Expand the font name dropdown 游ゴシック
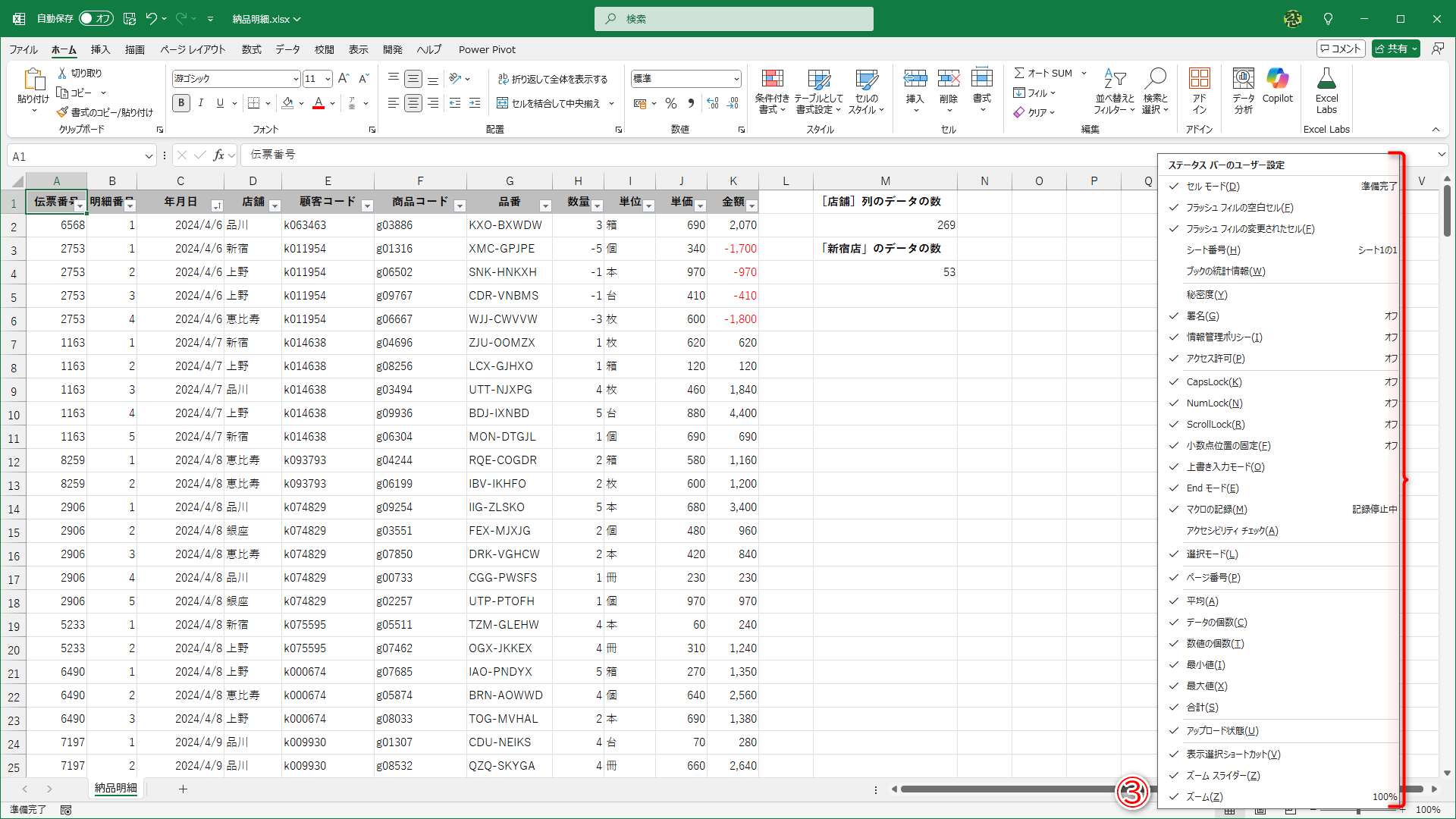 296,79
